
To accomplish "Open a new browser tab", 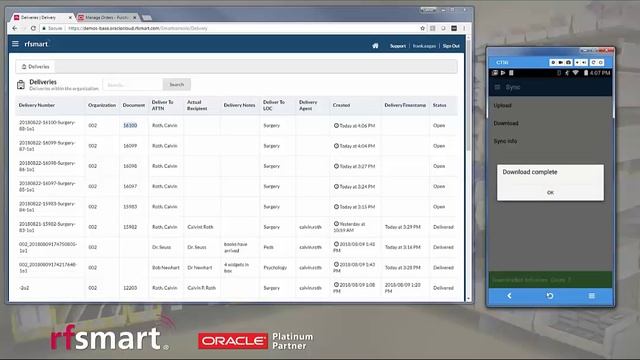I will pos(147,18).
